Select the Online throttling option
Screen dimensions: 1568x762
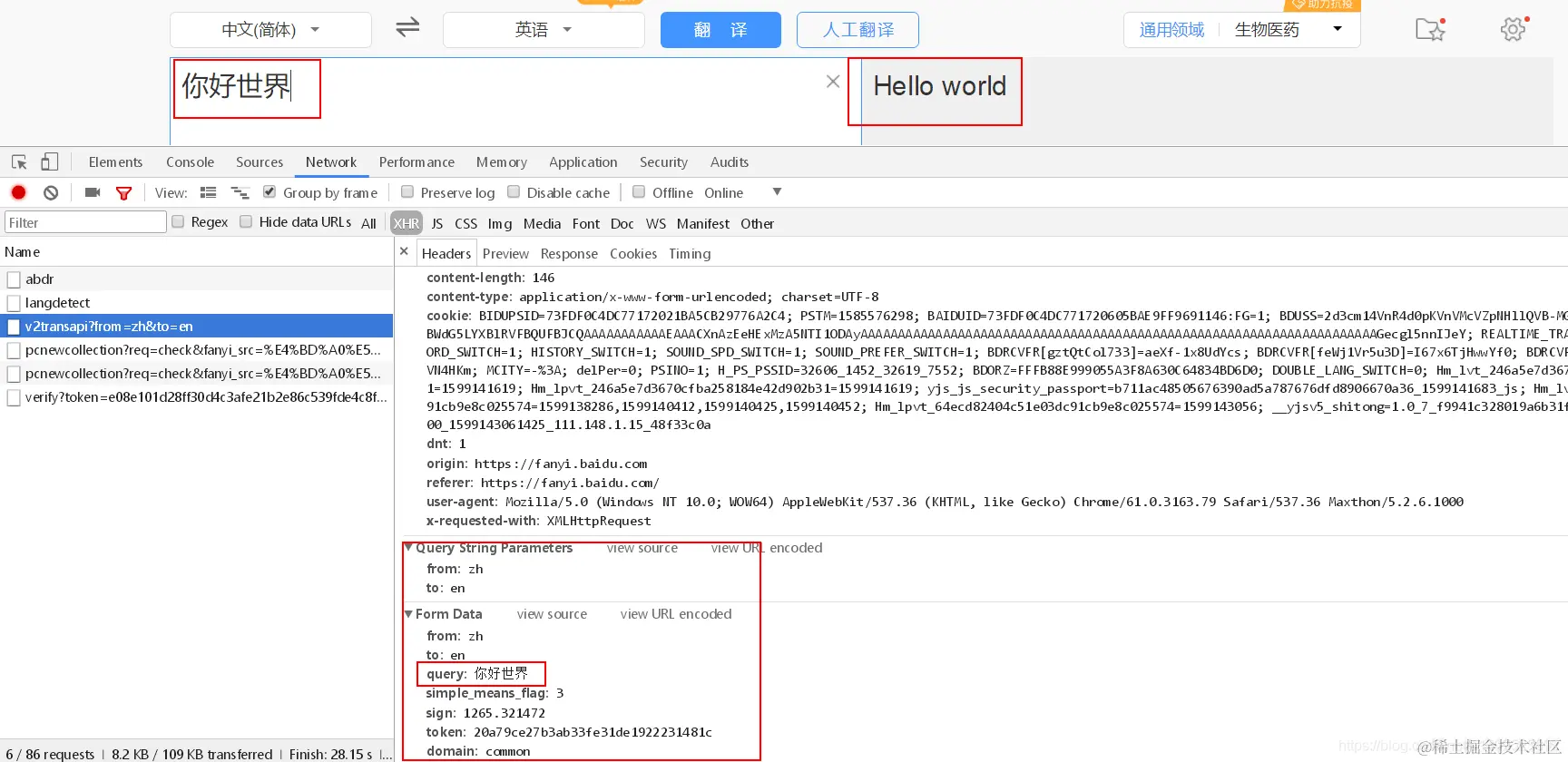(x=723, y=193)
